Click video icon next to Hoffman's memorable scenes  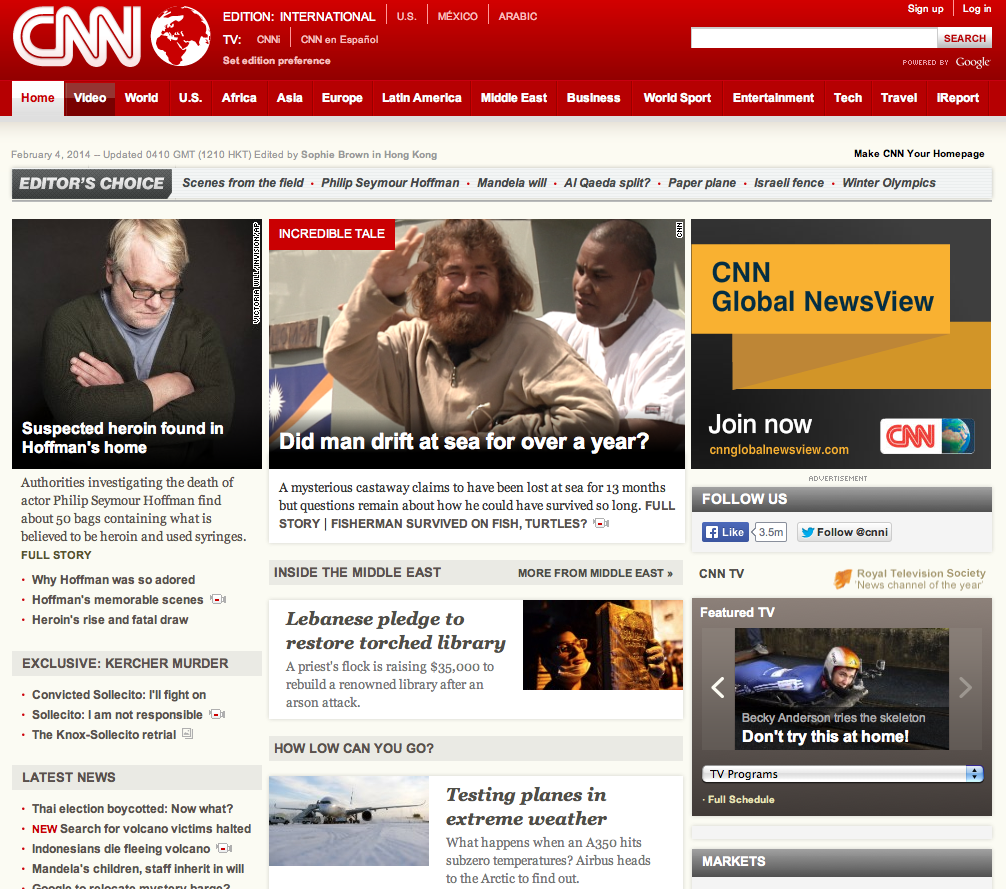click(x=218, y=599)
